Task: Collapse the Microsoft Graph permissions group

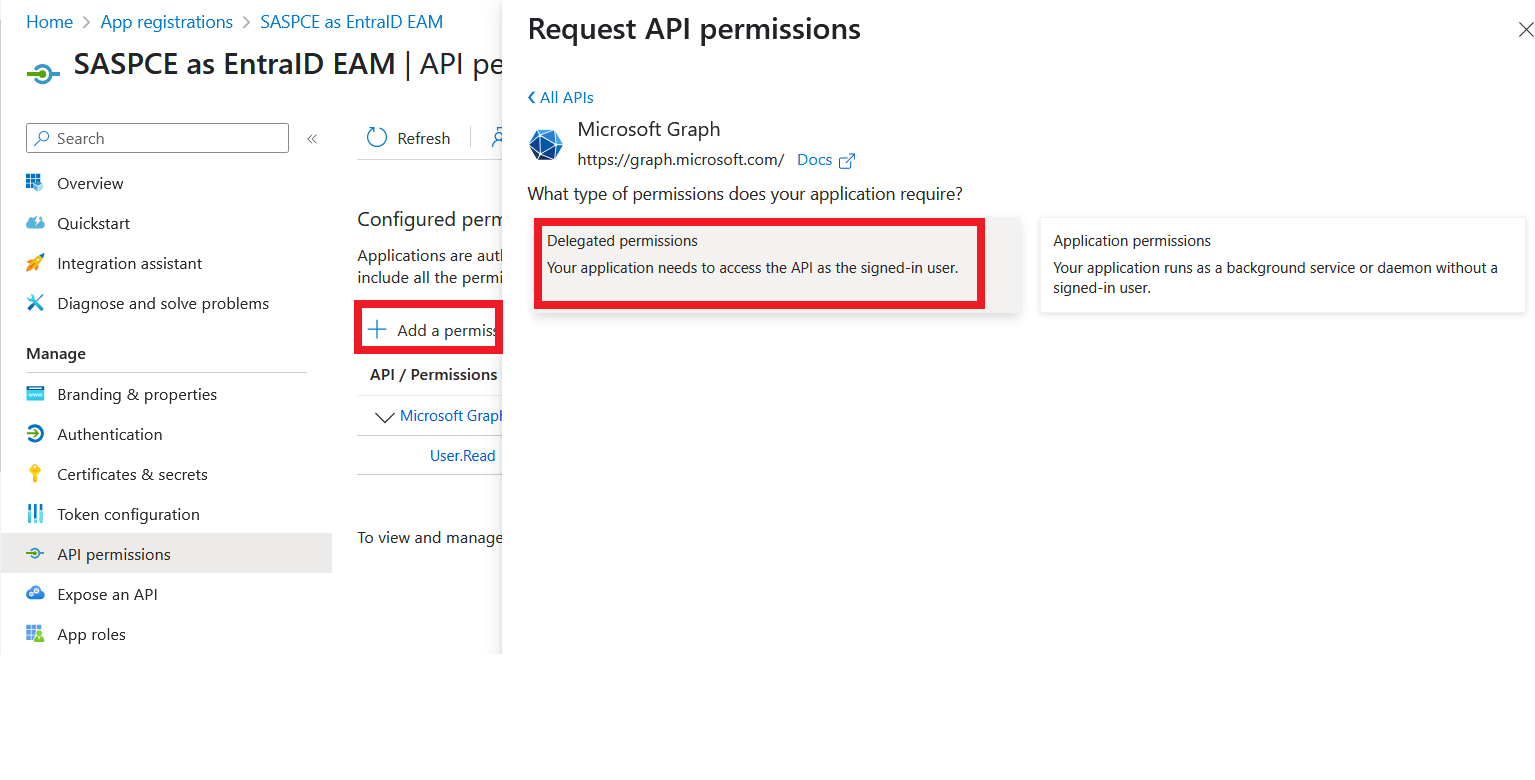Action: 384,417
